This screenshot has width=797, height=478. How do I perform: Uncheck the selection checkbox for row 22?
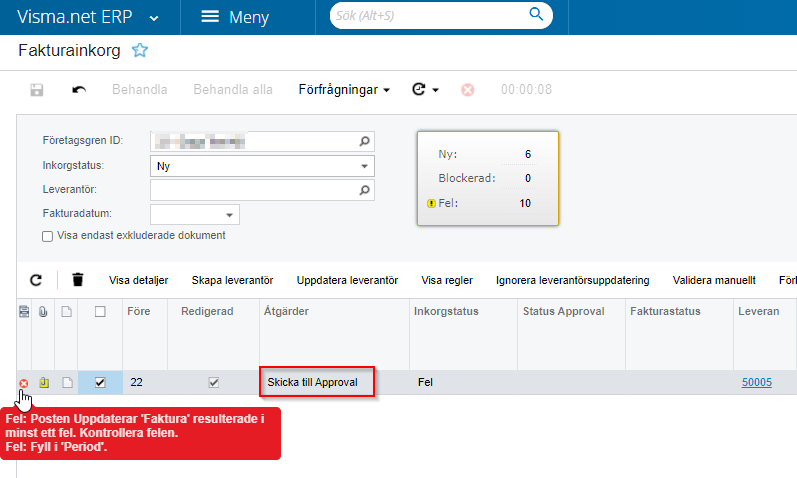point(100,382)
